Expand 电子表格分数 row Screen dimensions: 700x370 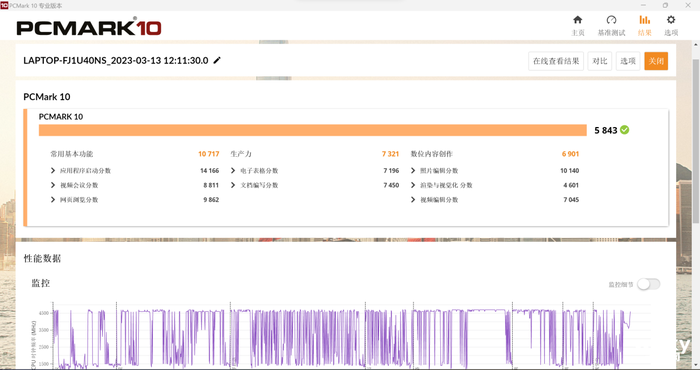click(233, 170)
